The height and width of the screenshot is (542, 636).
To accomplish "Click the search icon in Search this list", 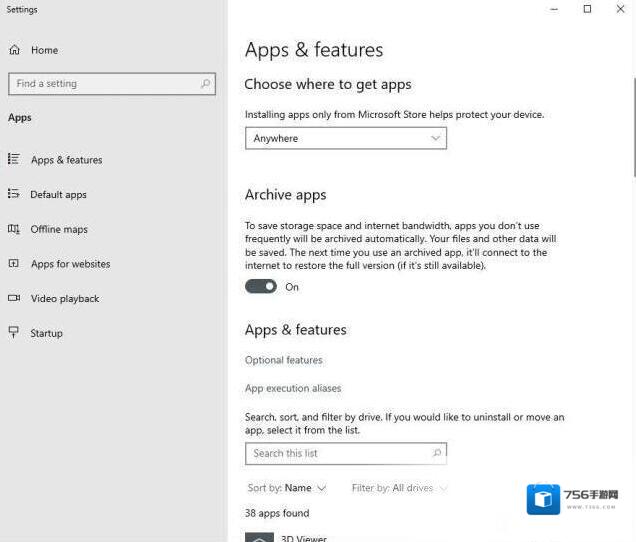I will [437, 453].
